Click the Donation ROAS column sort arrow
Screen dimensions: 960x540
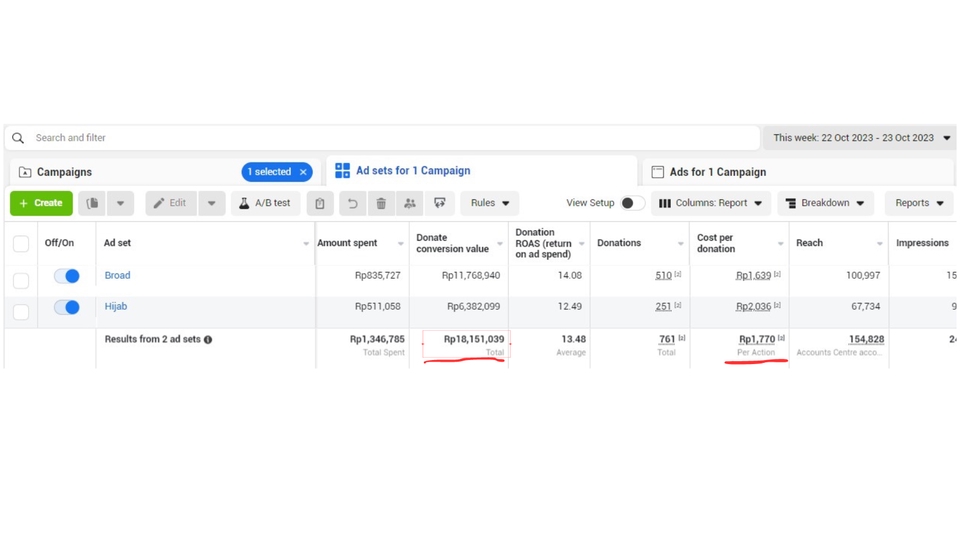click(x=582, y=244)
